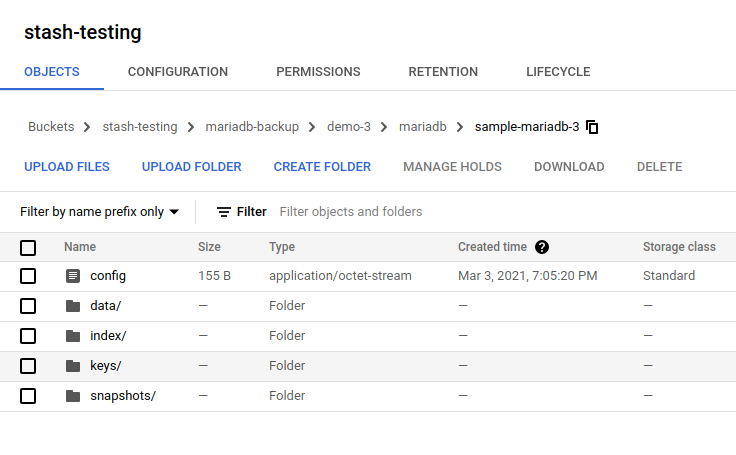Screen dimensions: 736x455
Task: Tick the snapshots/ folder checkbox
Action: coord(28,396)
